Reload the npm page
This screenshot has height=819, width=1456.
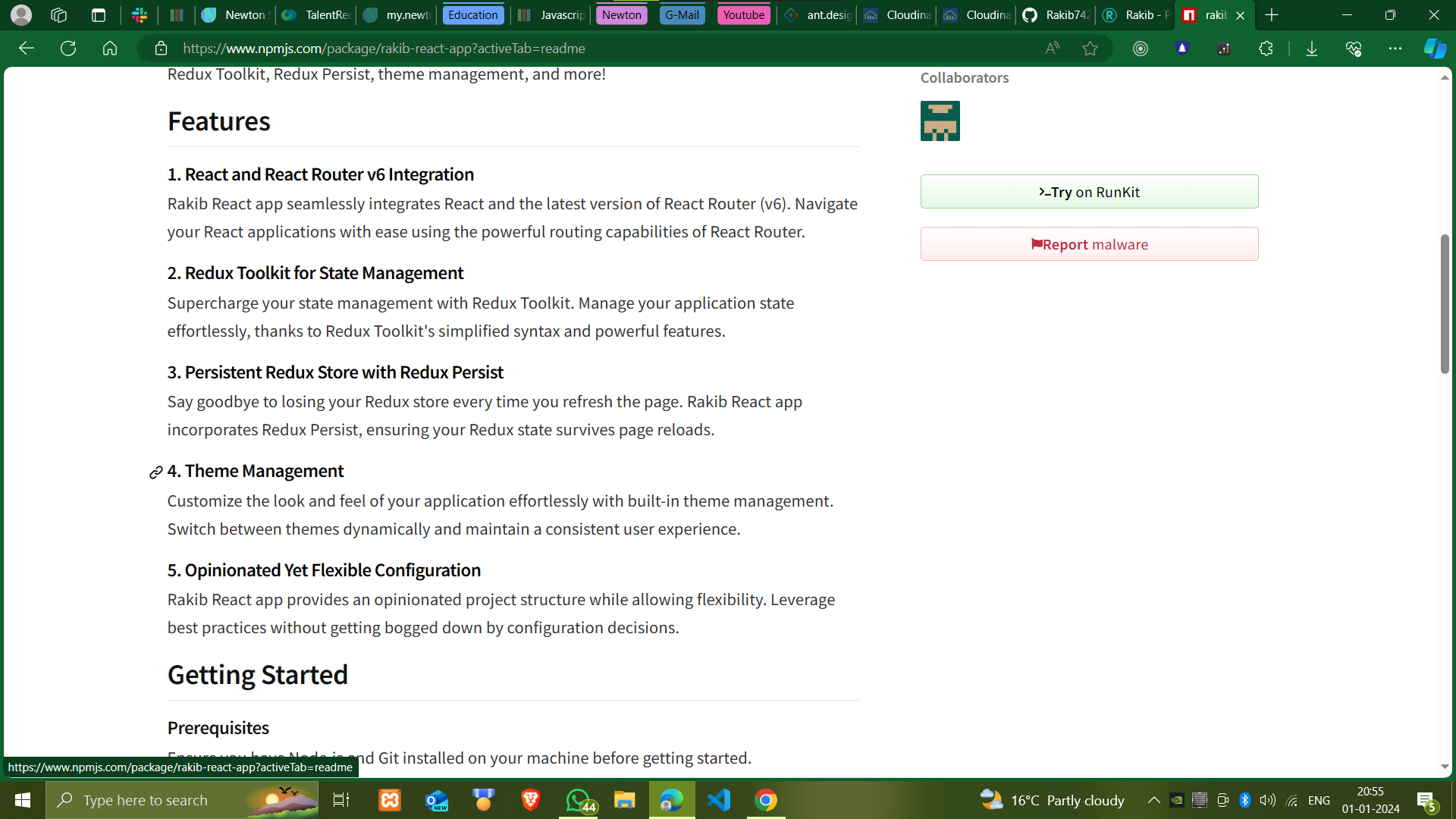[68, 49]
